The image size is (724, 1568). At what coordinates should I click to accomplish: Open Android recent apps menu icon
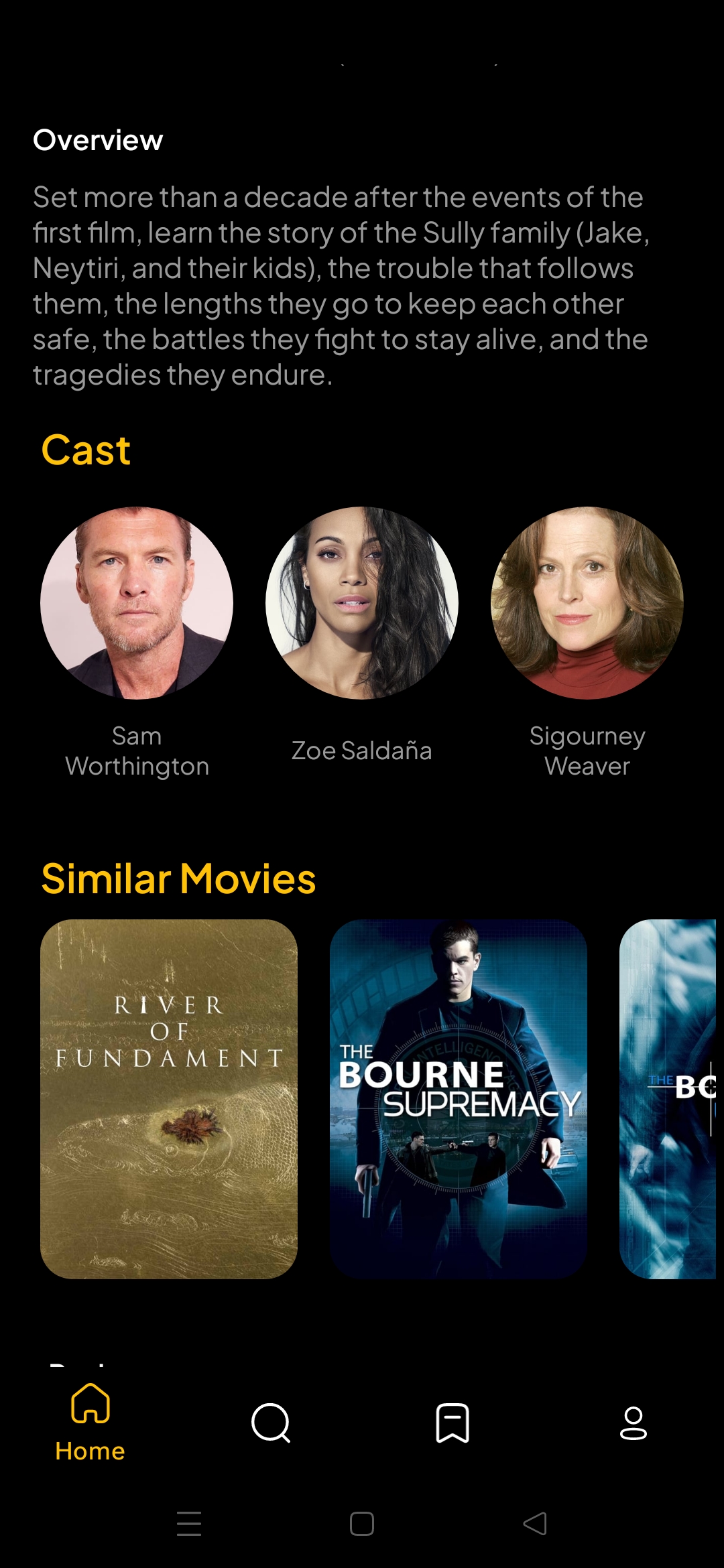pyautogui.click(x=189, y=1523)
